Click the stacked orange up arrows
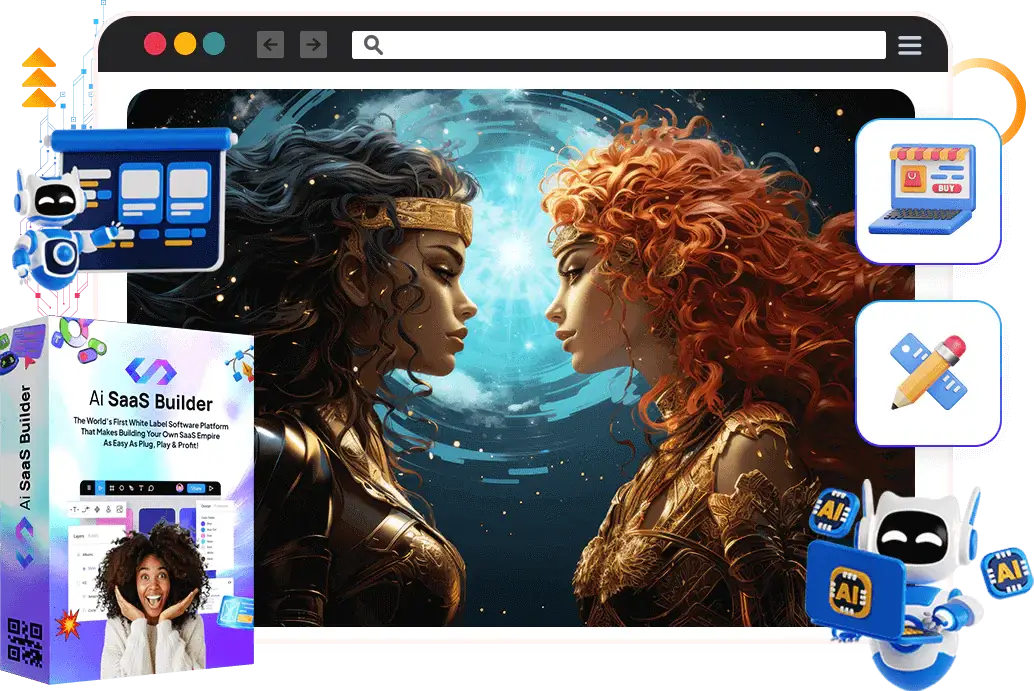Image resolution: width=1034 pixels, height=691 pixels. coord(38,80)
